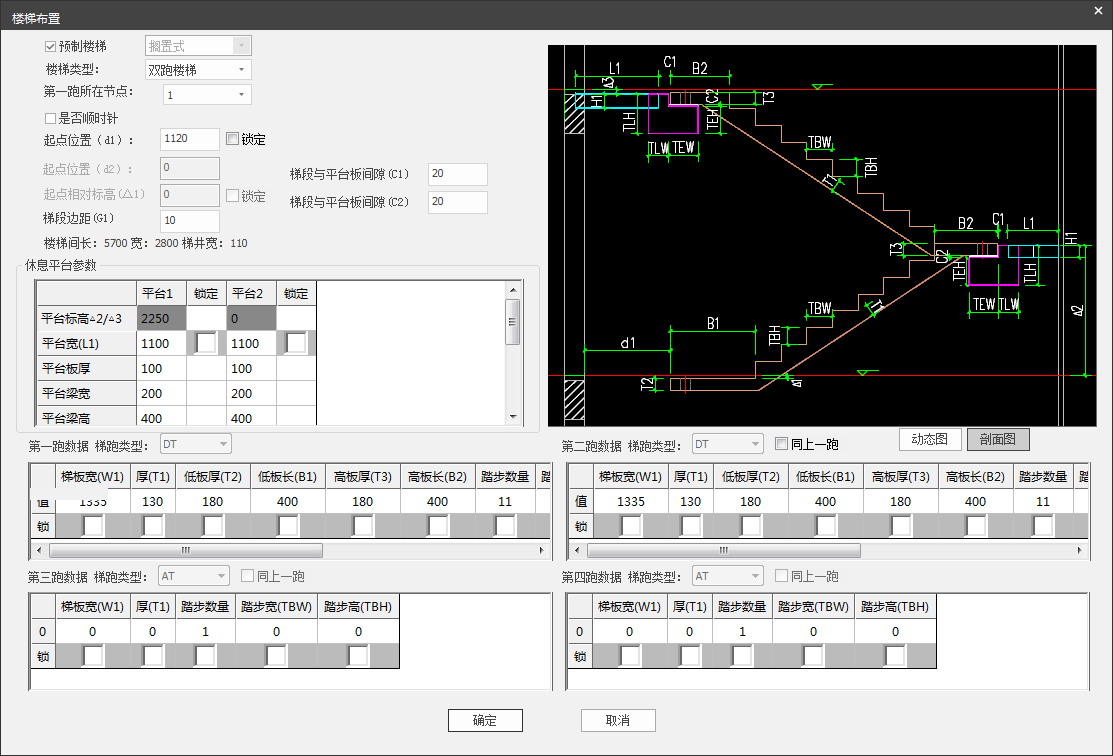1113x756 pixels.
Task: Check 同上一跑 for 第二跑数据
Action: point(782,444)
